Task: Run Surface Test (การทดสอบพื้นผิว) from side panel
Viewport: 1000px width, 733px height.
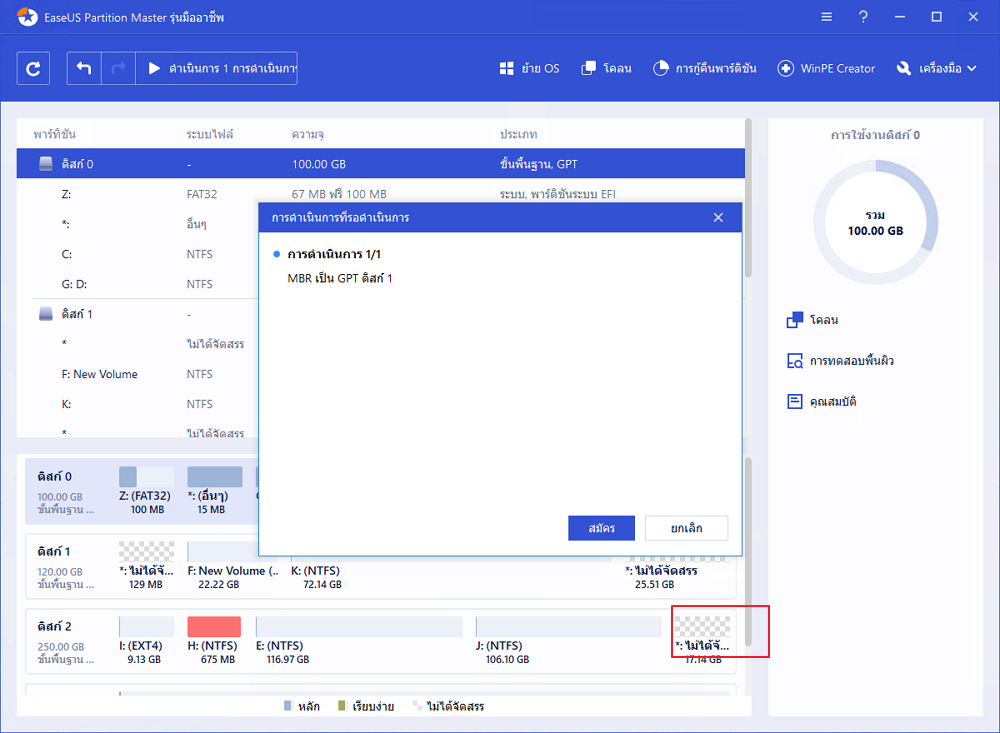Action: click(840, 360)
